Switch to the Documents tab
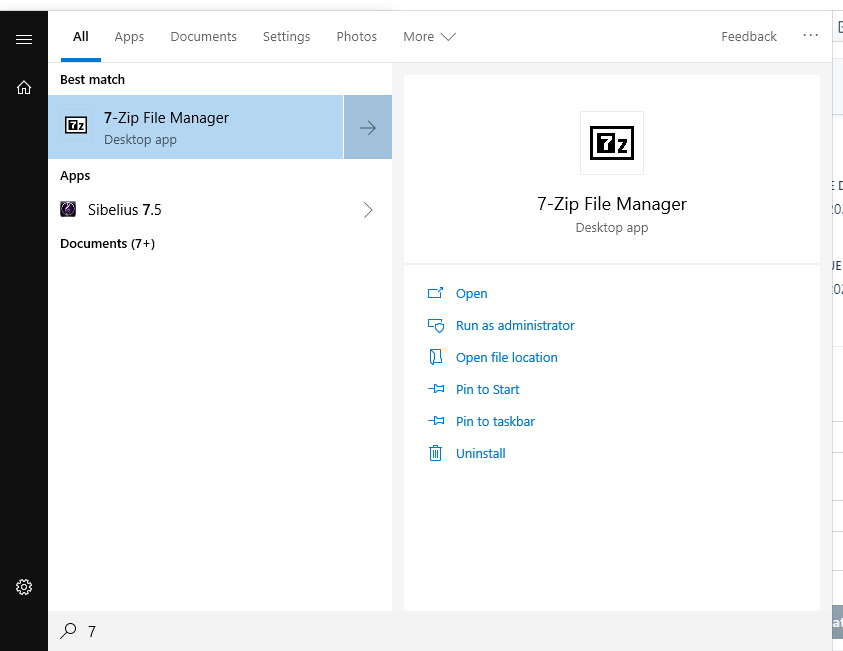843x651 pixels. 203,37
